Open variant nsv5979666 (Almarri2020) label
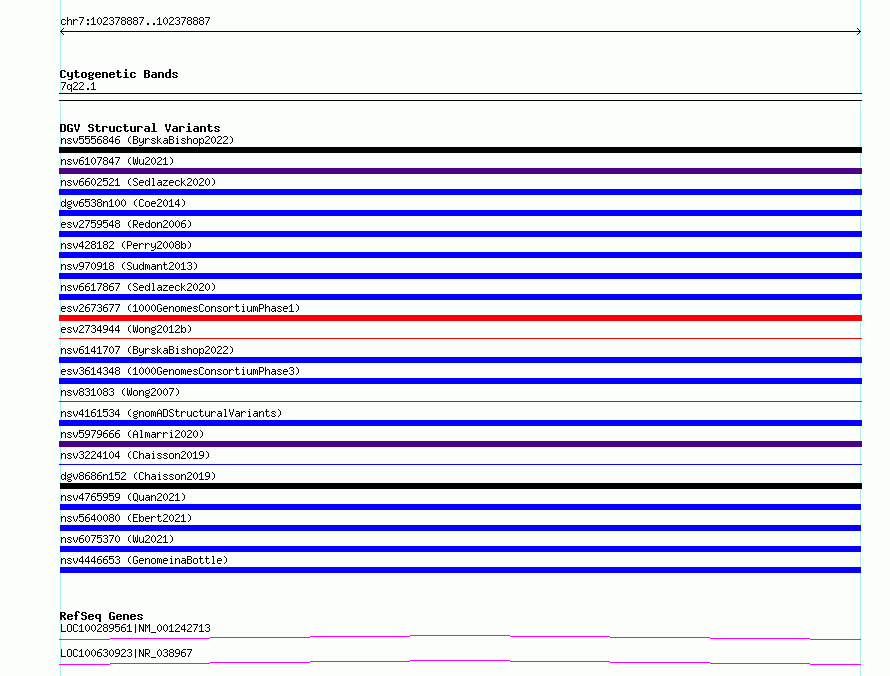Screen dimensions: 890x676 click(x=132, y=434)
